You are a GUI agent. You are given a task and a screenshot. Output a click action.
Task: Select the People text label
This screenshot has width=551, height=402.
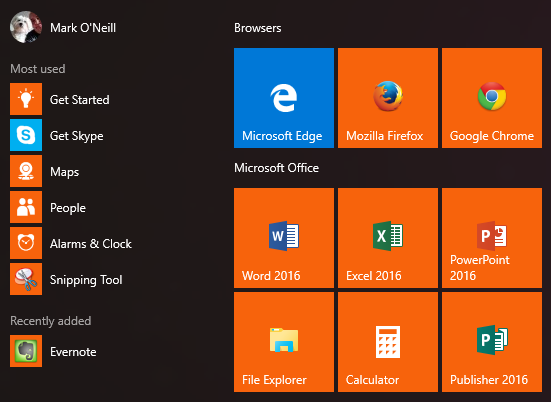pyautogui.click(x=68, y=208)
